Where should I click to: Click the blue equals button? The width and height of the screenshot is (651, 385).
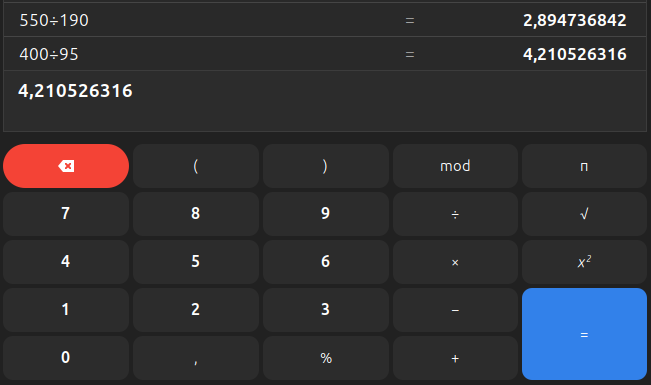(584, 334)
